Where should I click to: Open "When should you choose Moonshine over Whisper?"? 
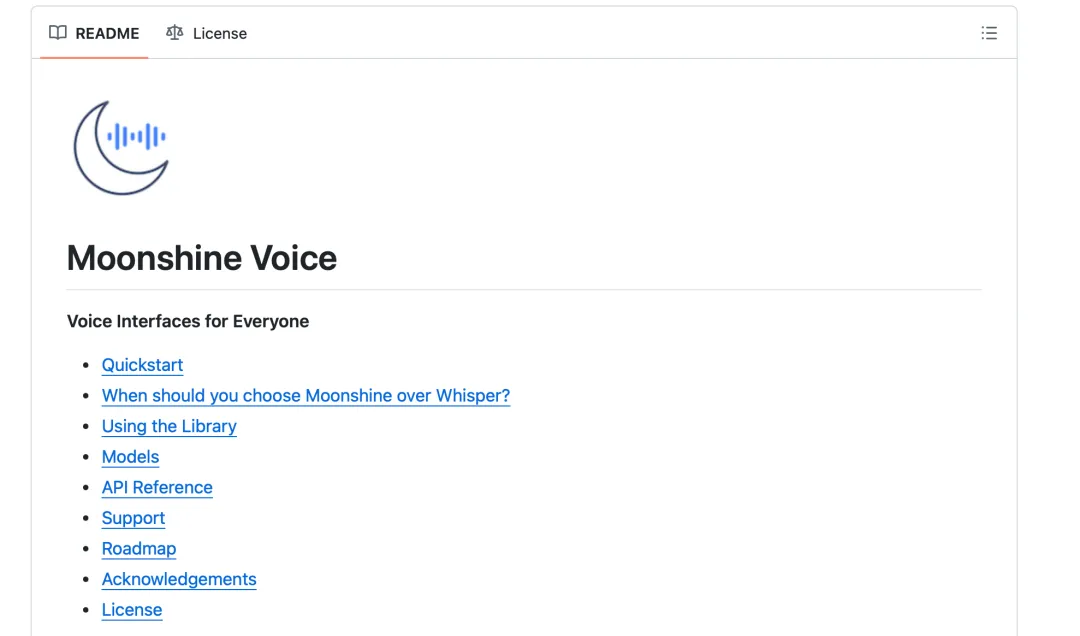coord(305,396)
